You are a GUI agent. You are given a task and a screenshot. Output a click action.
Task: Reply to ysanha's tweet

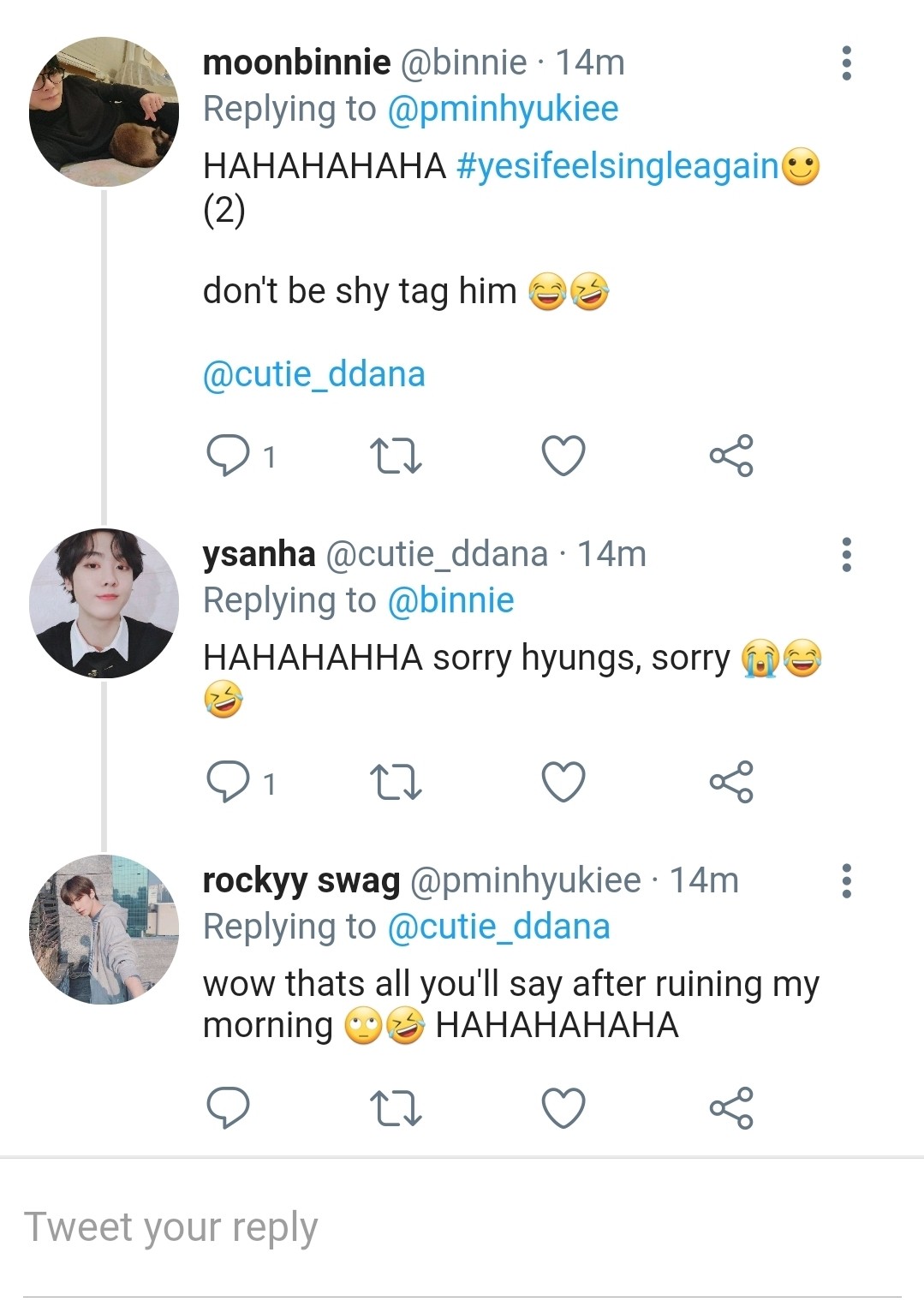(228, 782)
